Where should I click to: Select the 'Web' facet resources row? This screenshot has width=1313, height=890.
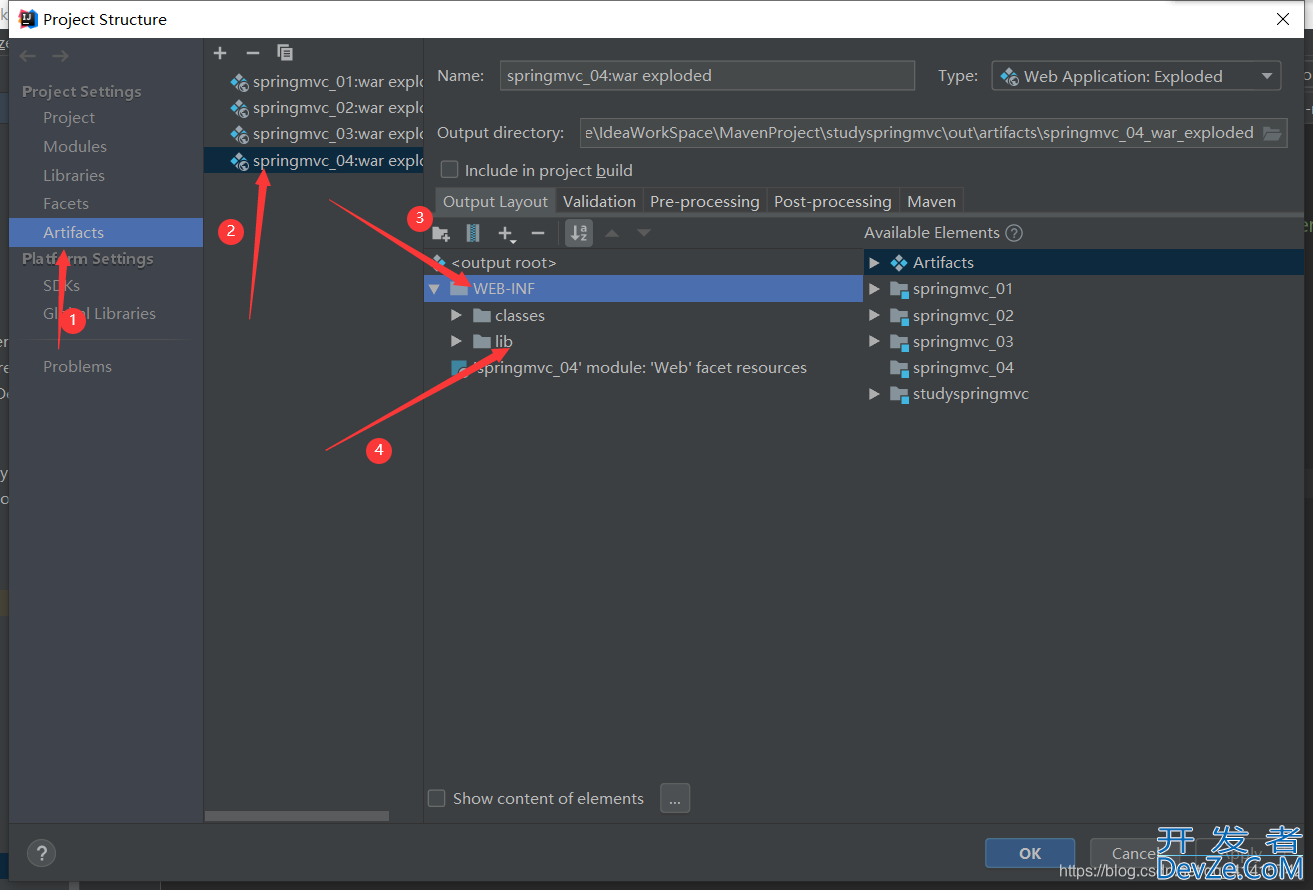[643, 368]
